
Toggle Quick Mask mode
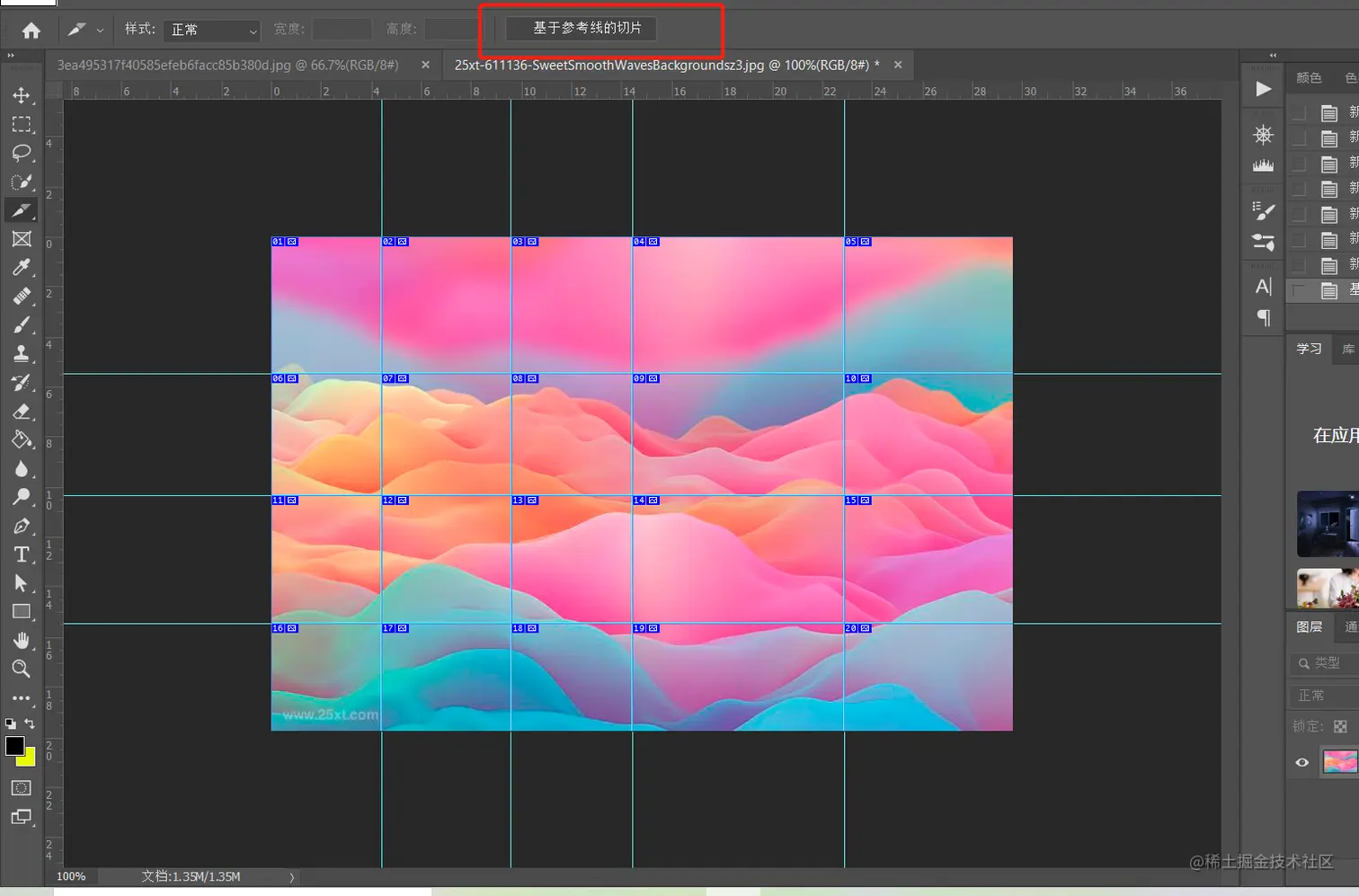coord(22,788)
